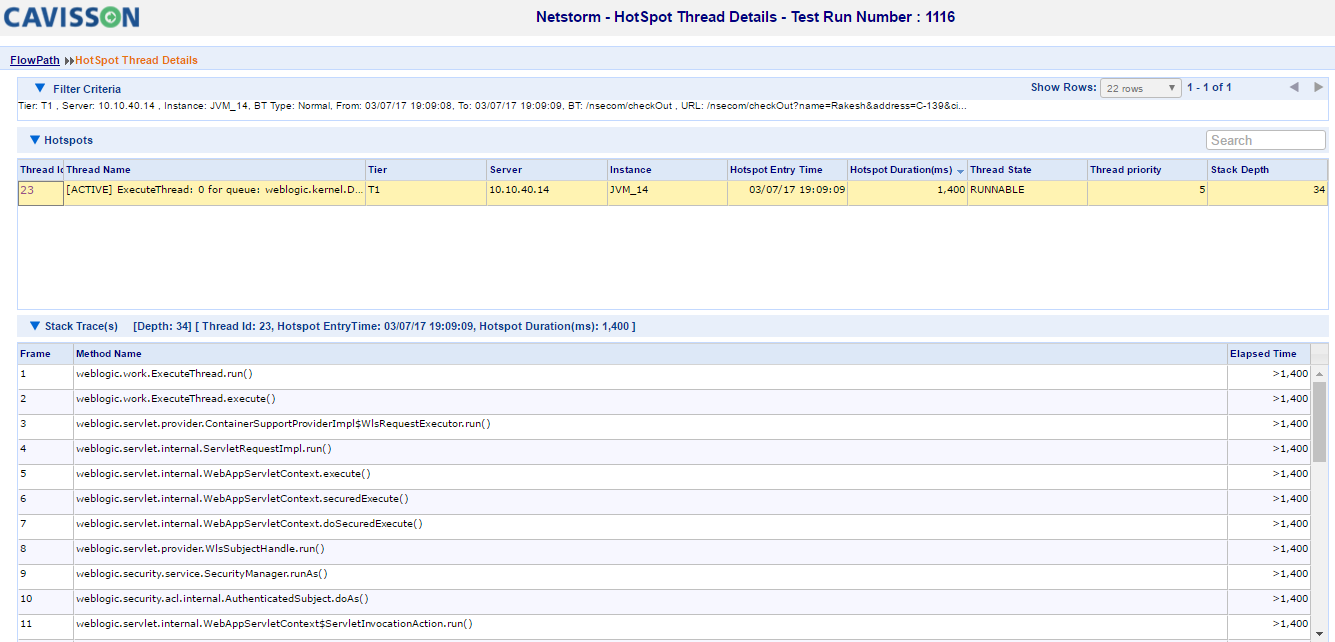The width and height of the screenshot is (1335, 642).
Task: Sort by Thread priority column
Action: 1147,170
